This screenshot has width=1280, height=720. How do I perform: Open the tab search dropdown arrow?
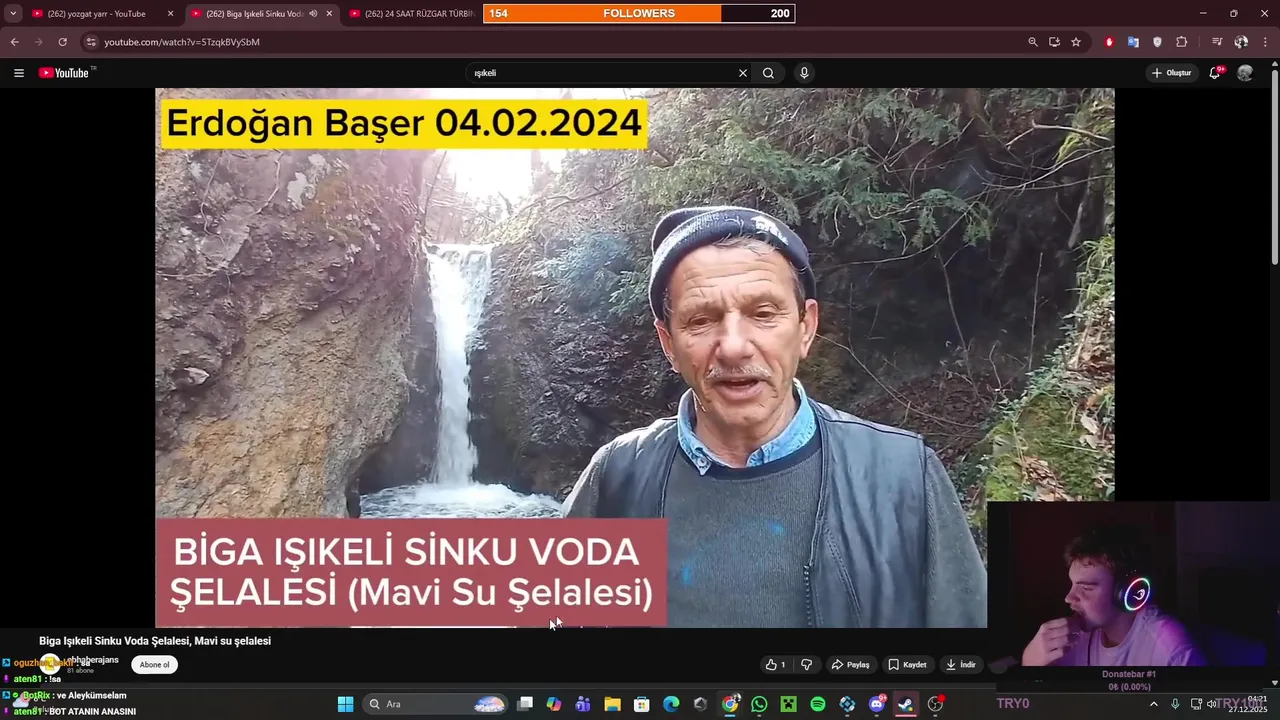coord(13,14)
